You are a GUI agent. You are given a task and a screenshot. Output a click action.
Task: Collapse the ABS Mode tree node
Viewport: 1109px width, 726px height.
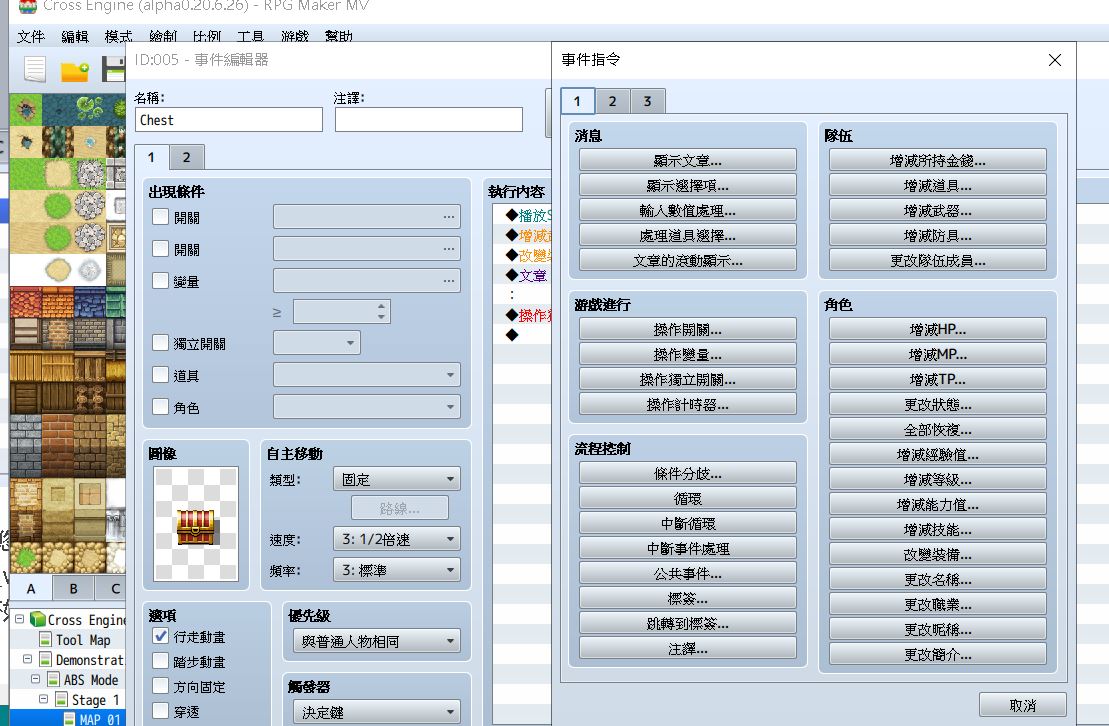click(35, 679)
